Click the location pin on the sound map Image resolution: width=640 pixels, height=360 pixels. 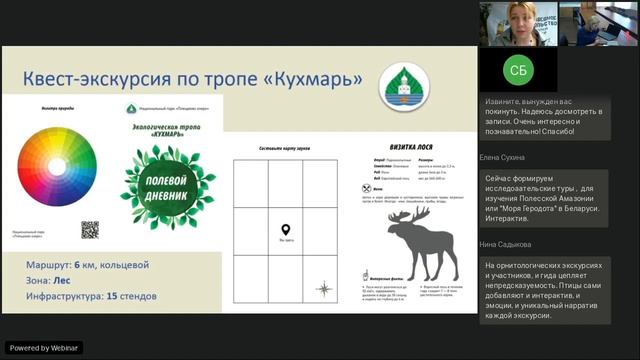tap(286, 230)
